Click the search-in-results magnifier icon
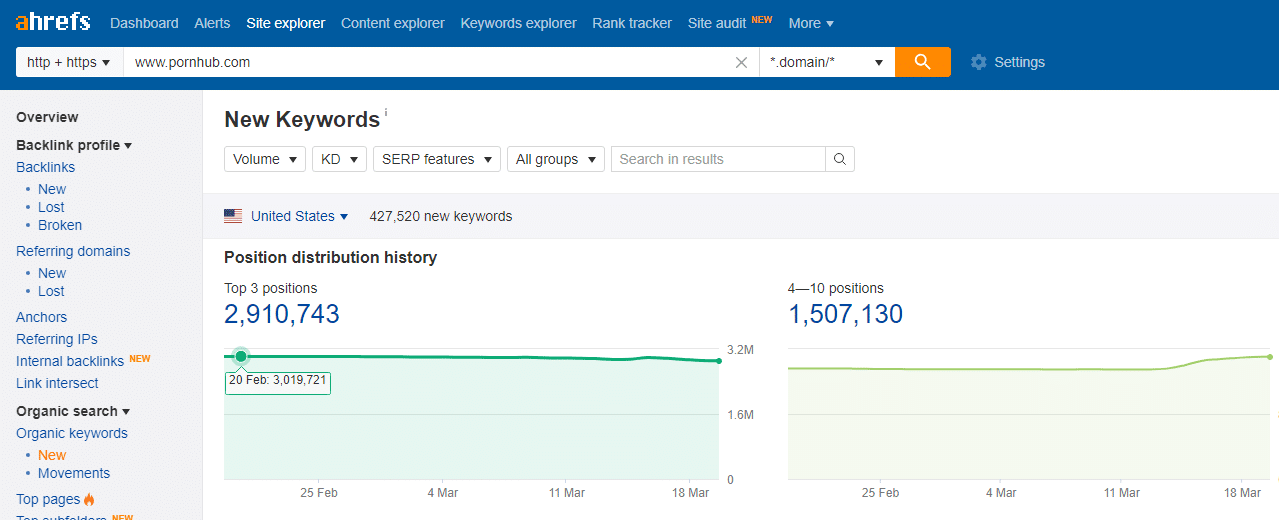The image size is (1279, 520). (840, 159)
